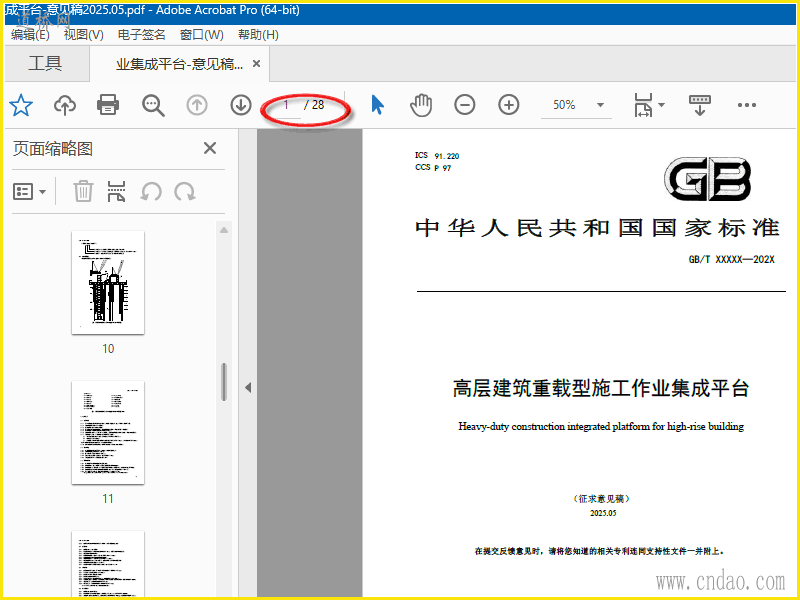Zoom out with the minus button

465,105
